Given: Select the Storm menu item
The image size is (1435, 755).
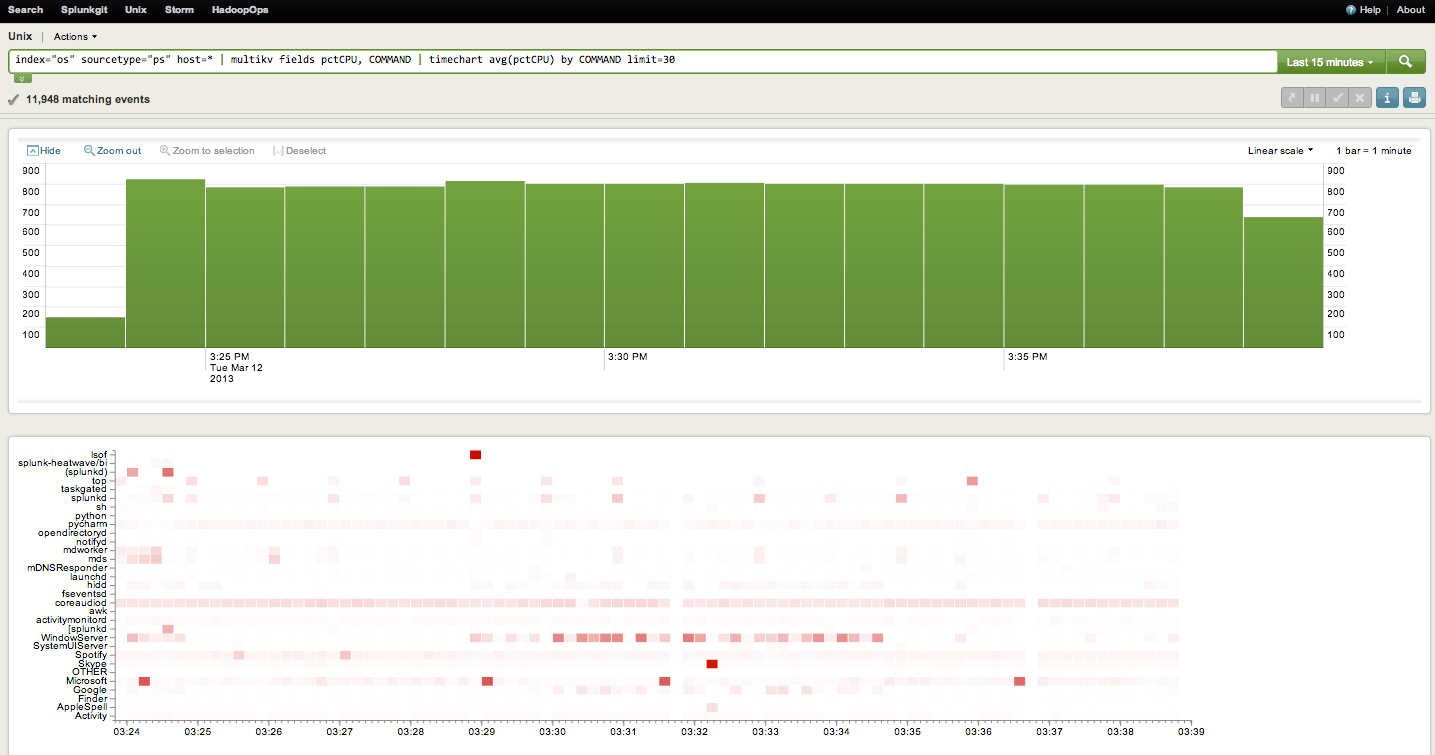Looking at the screenshot, I should pos(179,10).
